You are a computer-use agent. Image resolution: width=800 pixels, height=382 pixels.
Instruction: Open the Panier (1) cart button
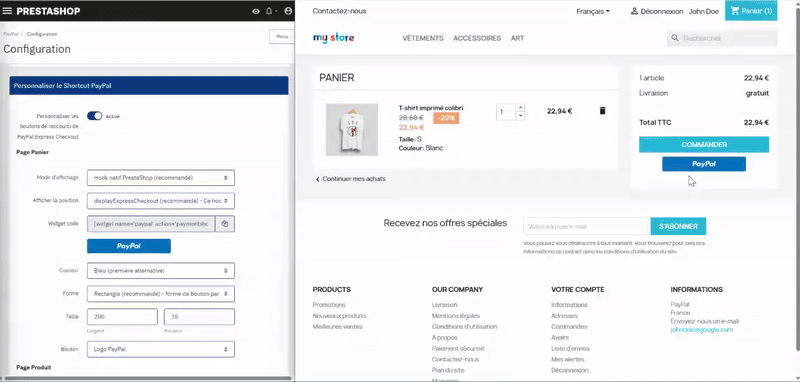tap(751, 11)
